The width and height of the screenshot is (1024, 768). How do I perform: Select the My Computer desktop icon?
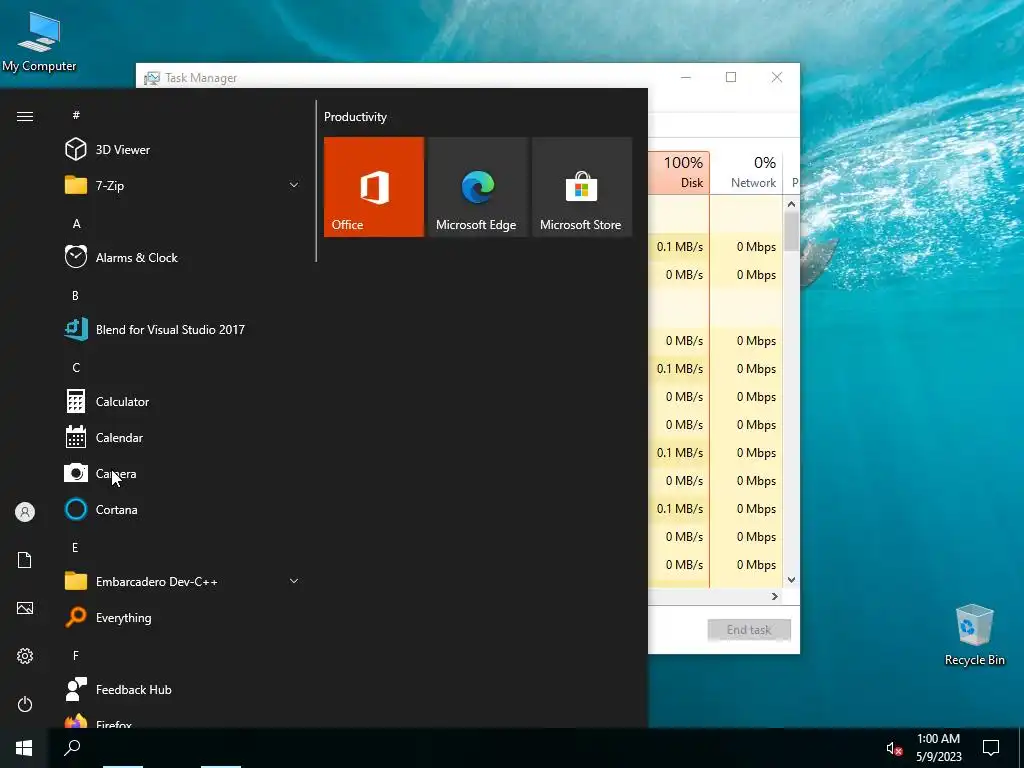tap(39, 40)
